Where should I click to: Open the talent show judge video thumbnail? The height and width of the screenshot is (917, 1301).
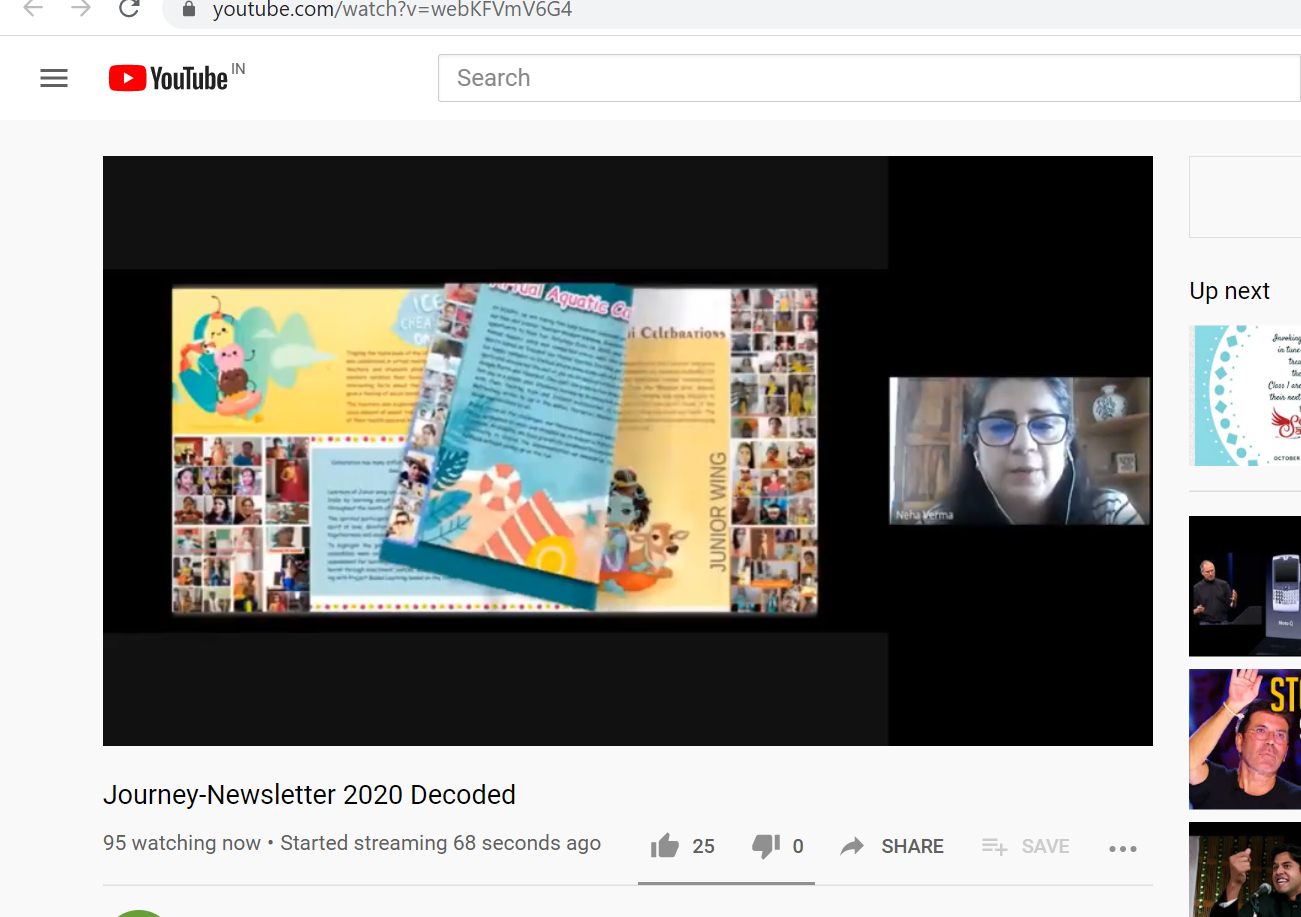tap(1245, 739)
